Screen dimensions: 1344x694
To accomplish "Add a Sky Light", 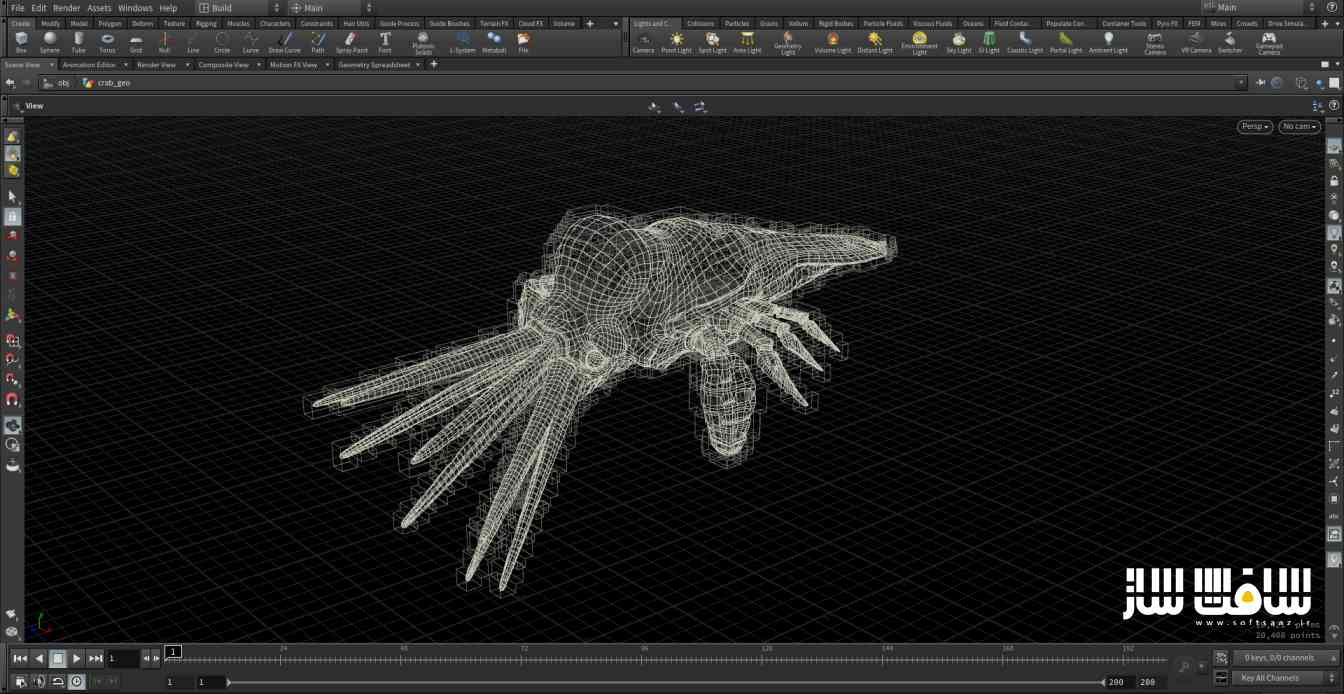I will point(958,41).
